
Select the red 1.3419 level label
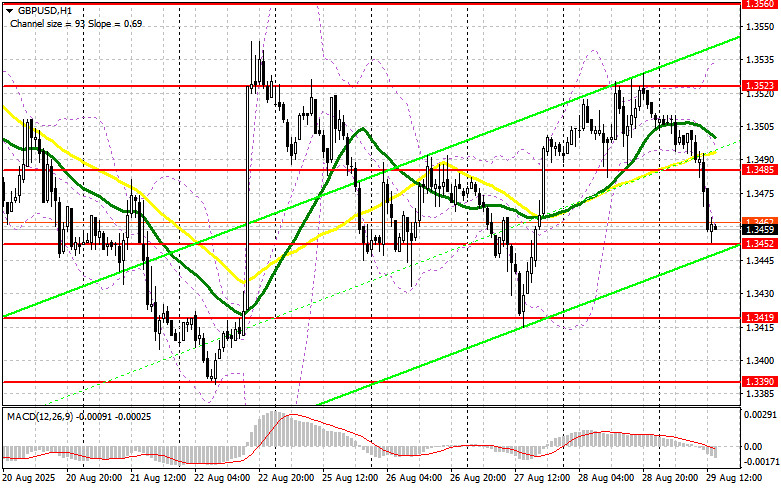click(x=760, y=317)
